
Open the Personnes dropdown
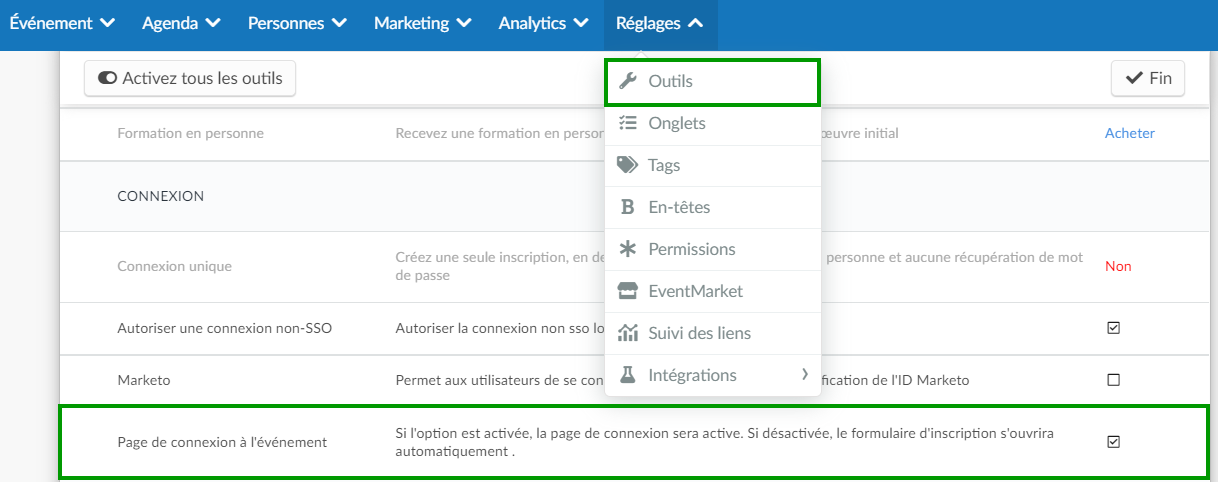[297, 23]
